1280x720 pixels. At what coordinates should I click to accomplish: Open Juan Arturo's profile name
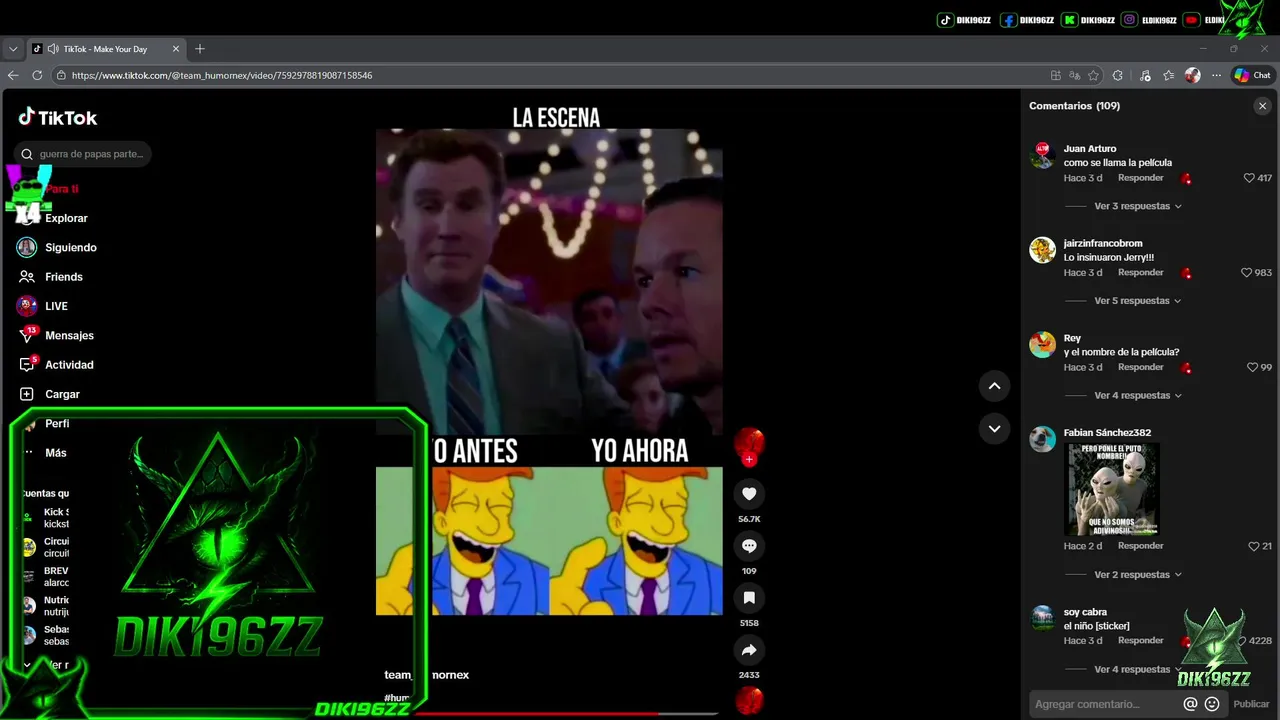pos(1090,149)
